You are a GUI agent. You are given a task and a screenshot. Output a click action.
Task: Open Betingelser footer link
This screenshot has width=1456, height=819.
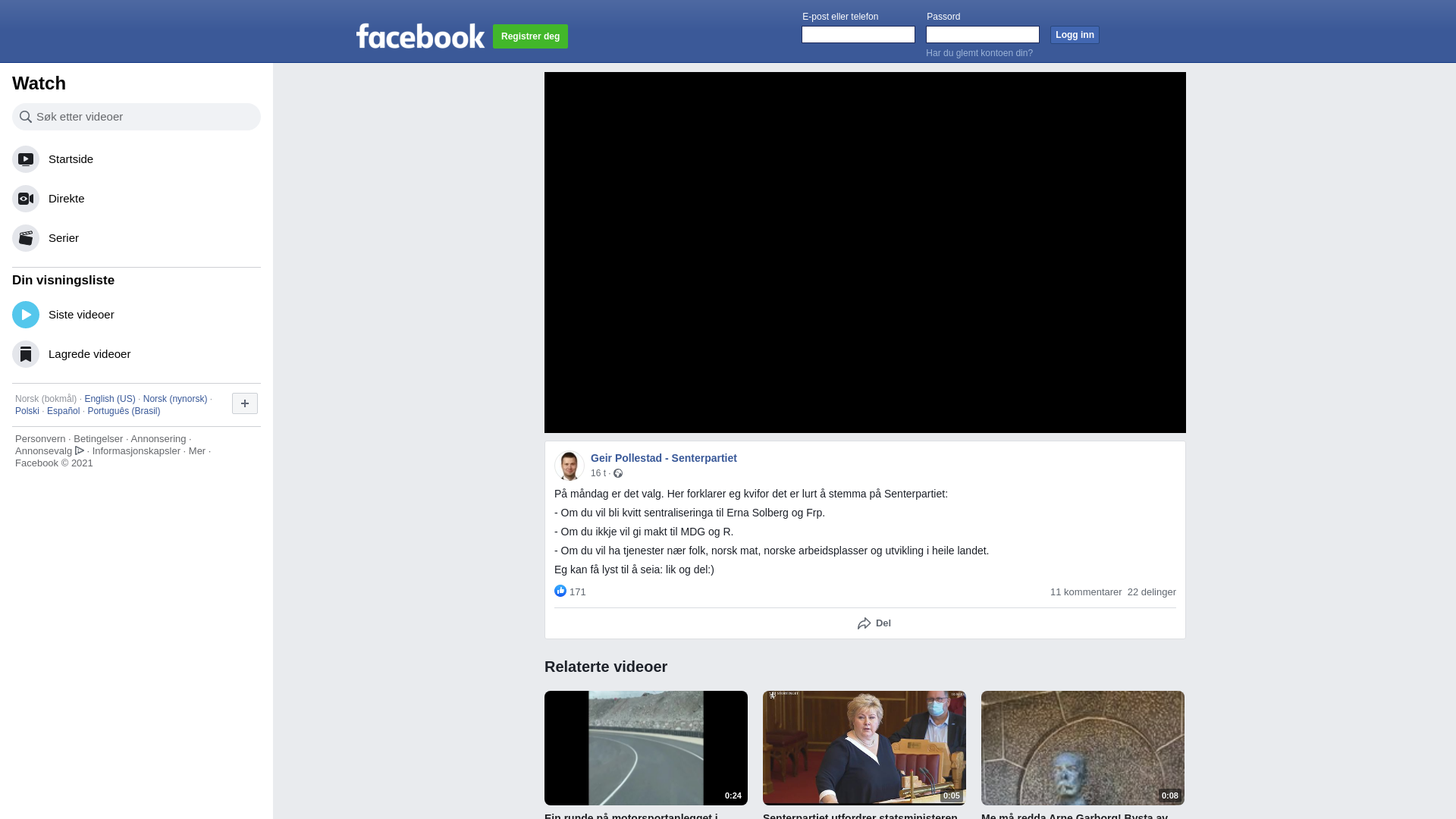pyautogui.click(x=98, y=439)
